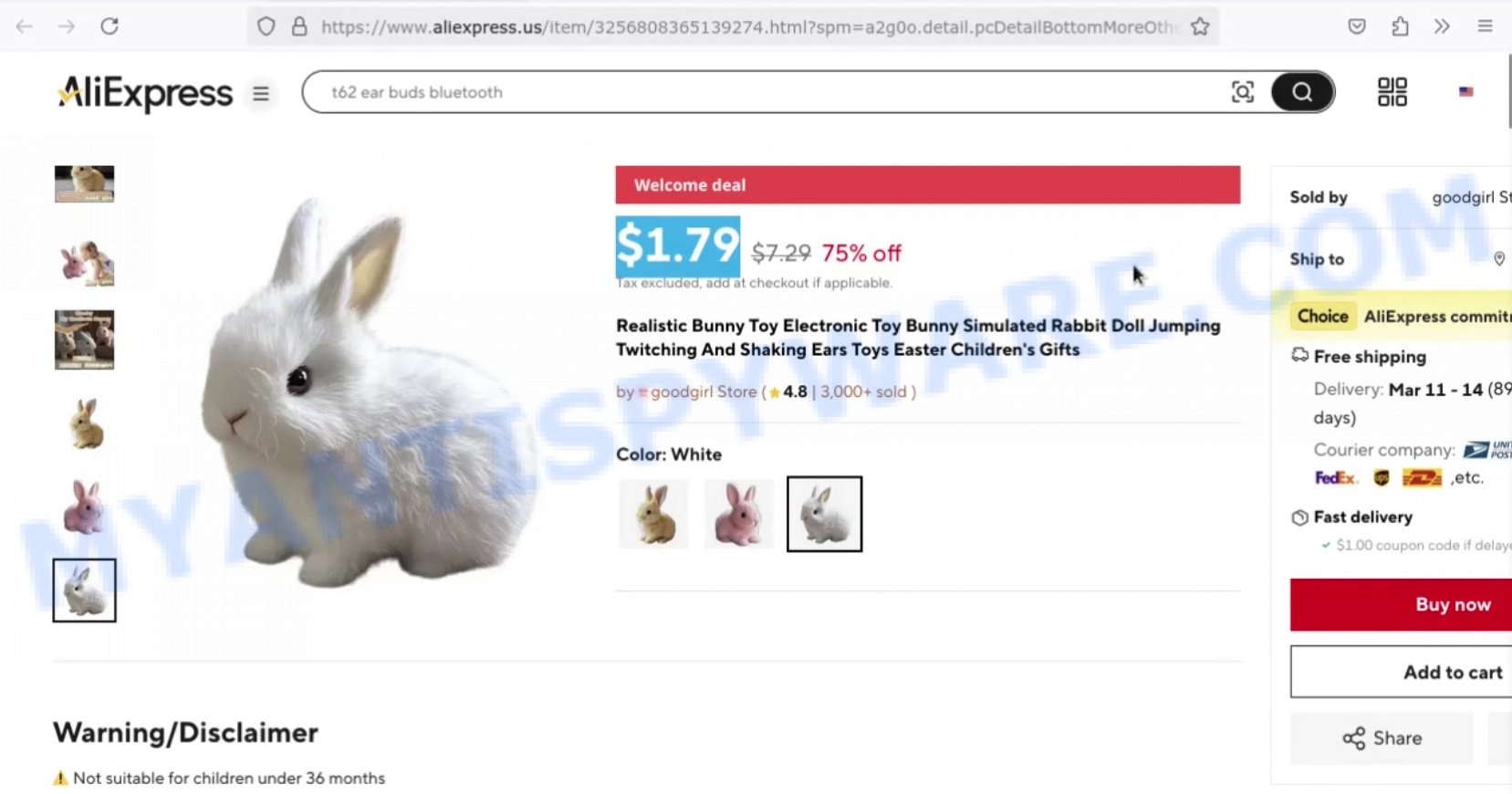Add the bunny toy to cart
The width and height of the screenshot is (1512, 794).
click(1402, 672)
